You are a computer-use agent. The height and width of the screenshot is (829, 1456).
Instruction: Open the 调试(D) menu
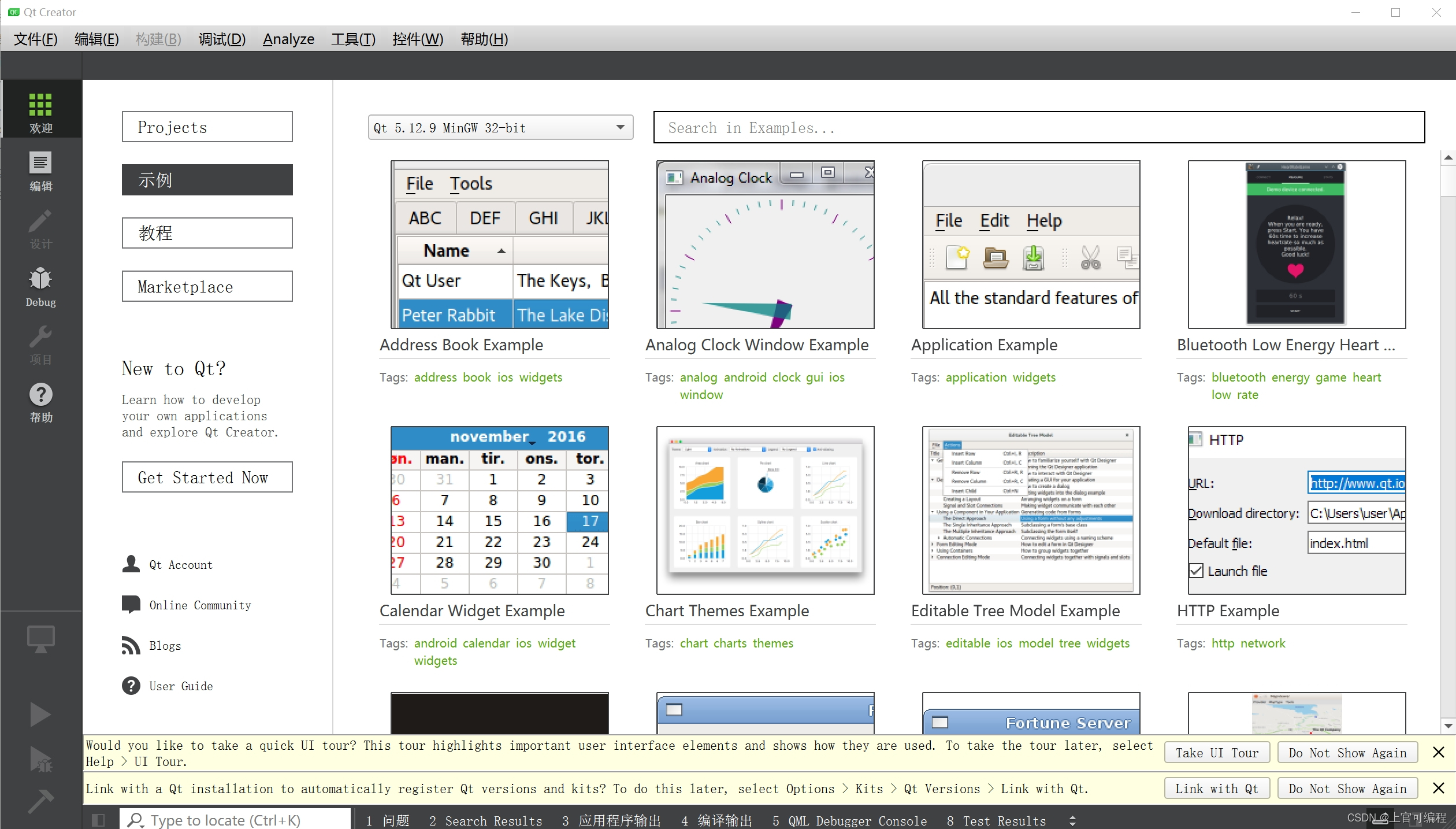pyautogui.click(x=222, y=39)
